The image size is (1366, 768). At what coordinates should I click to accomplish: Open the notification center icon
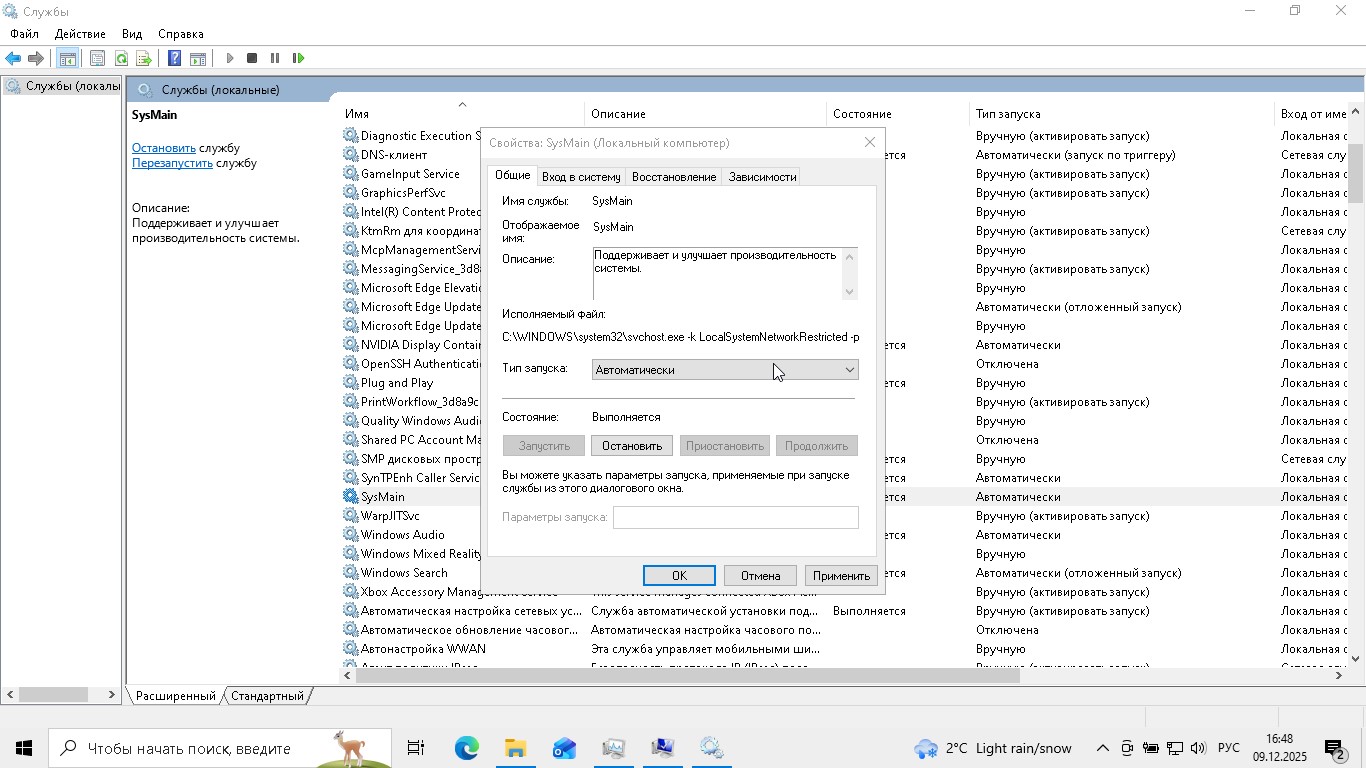[x=1334, y=748]
